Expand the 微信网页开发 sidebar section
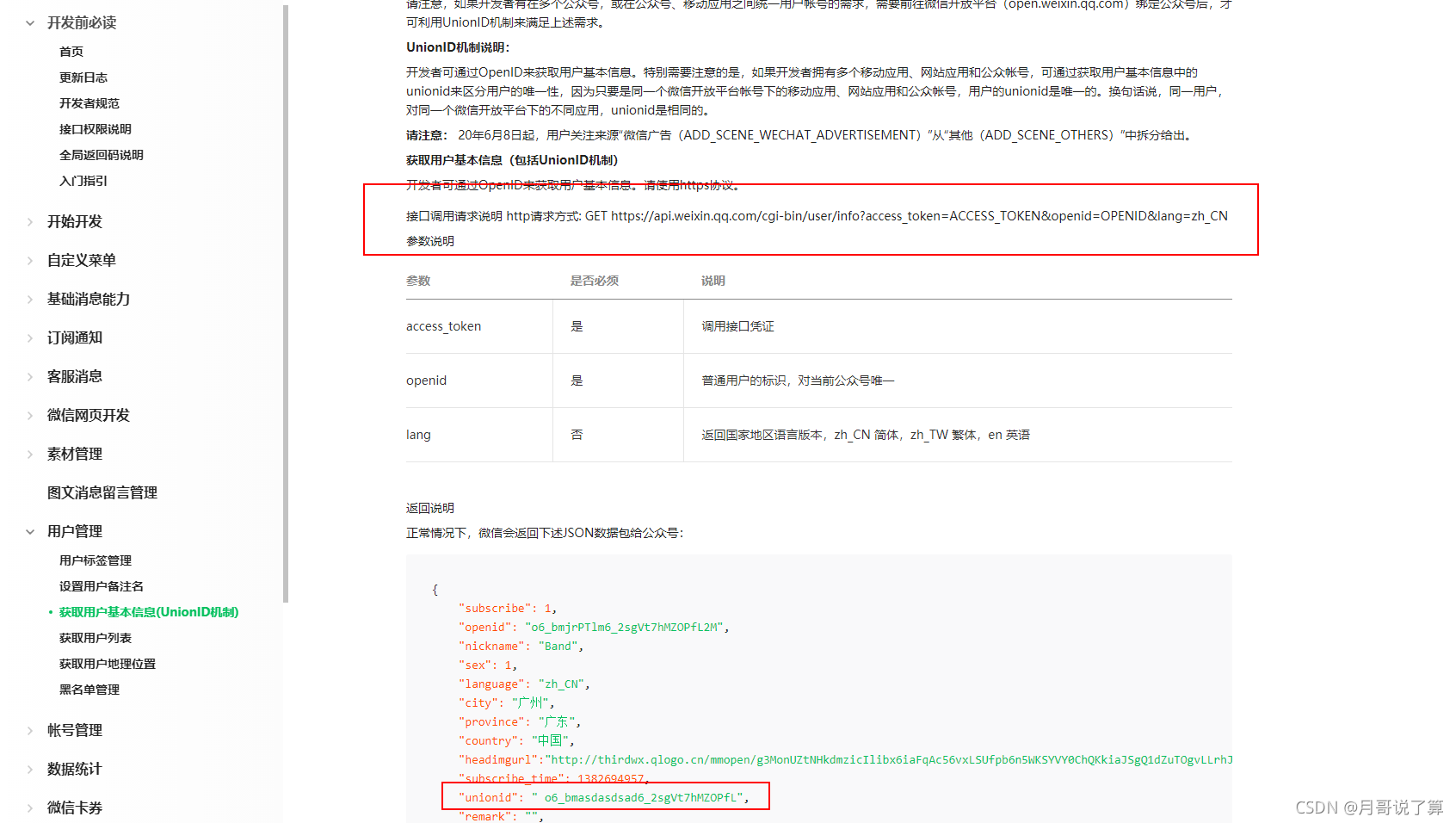 coord(87,415)
